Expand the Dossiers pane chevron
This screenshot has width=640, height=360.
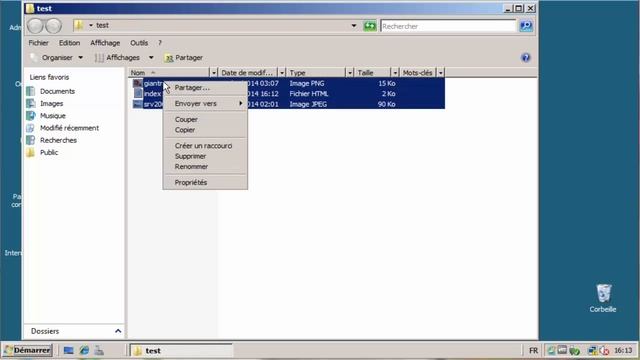click(x=118, y=331)
